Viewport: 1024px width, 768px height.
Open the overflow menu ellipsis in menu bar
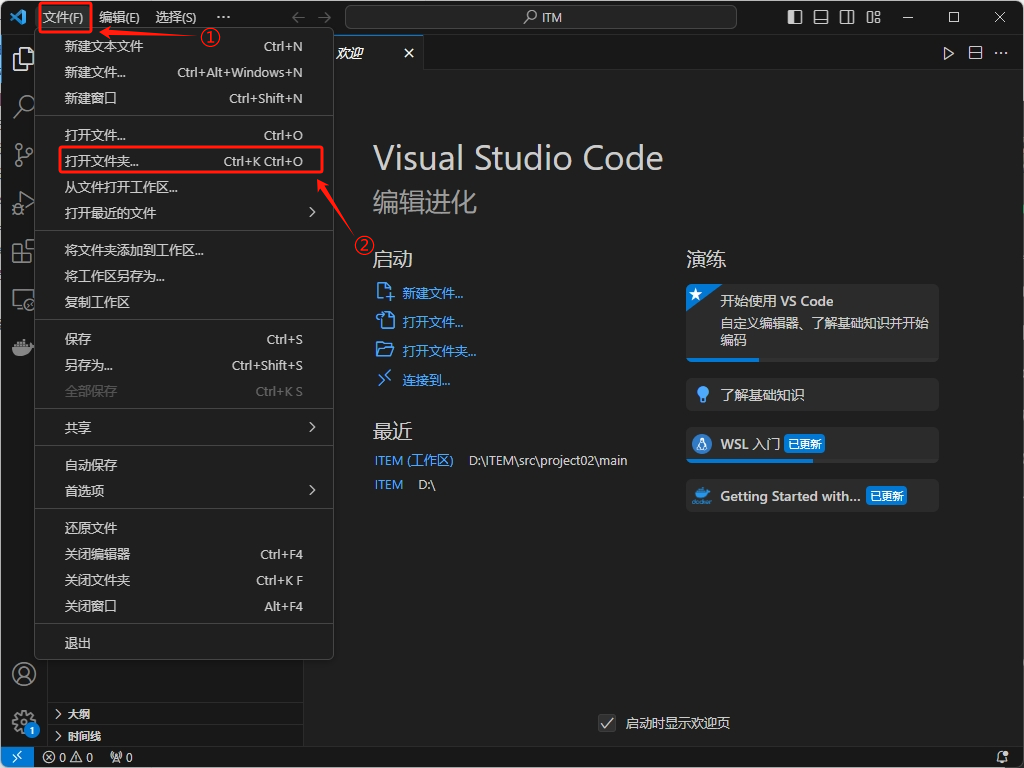[x=223, y=17]
